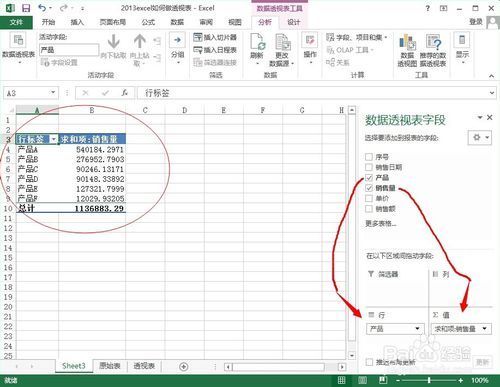
Task: Open the 数据透视表 button in ribbon
Action: tap(18, 49)
